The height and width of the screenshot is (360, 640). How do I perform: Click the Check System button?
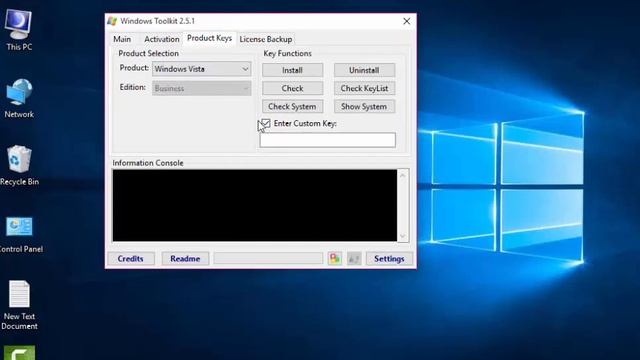click(292, 107)
